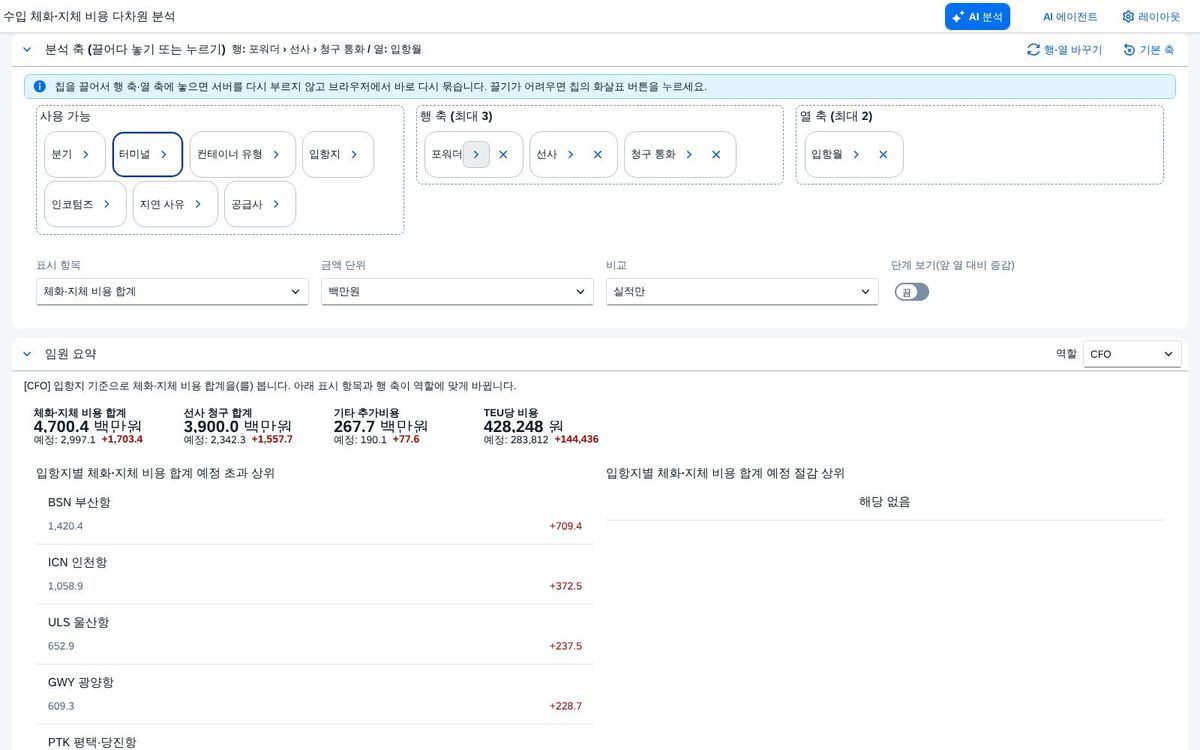Click the ICN 인천항 row
Image resolution: width=1200 pixels, height=750 pixels.
click(315, 574)
